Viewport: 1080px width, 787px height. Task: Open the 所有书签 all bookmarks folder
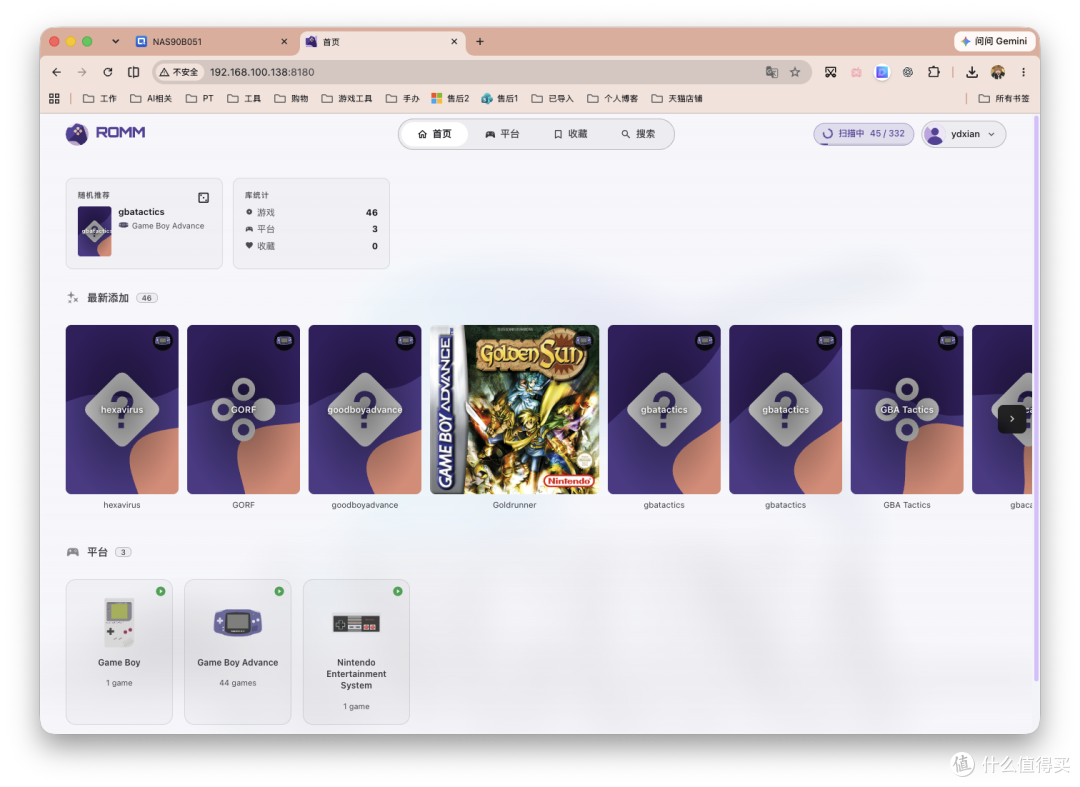1004,98
